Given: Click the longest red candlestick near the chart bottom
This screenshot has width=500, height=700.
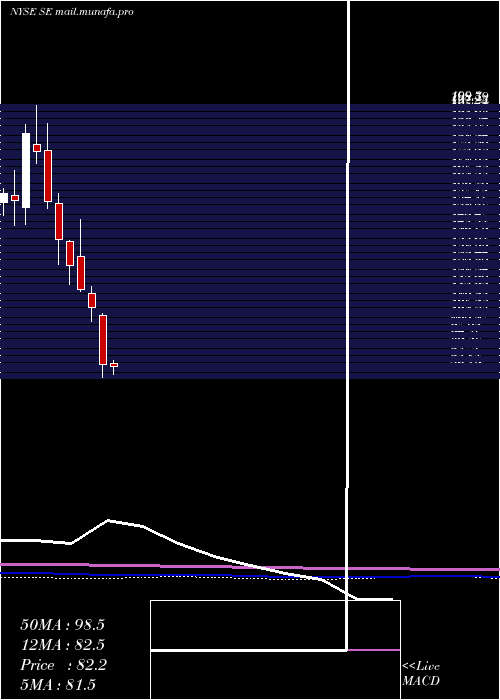Looking at the screenshot, I should 103,340.
